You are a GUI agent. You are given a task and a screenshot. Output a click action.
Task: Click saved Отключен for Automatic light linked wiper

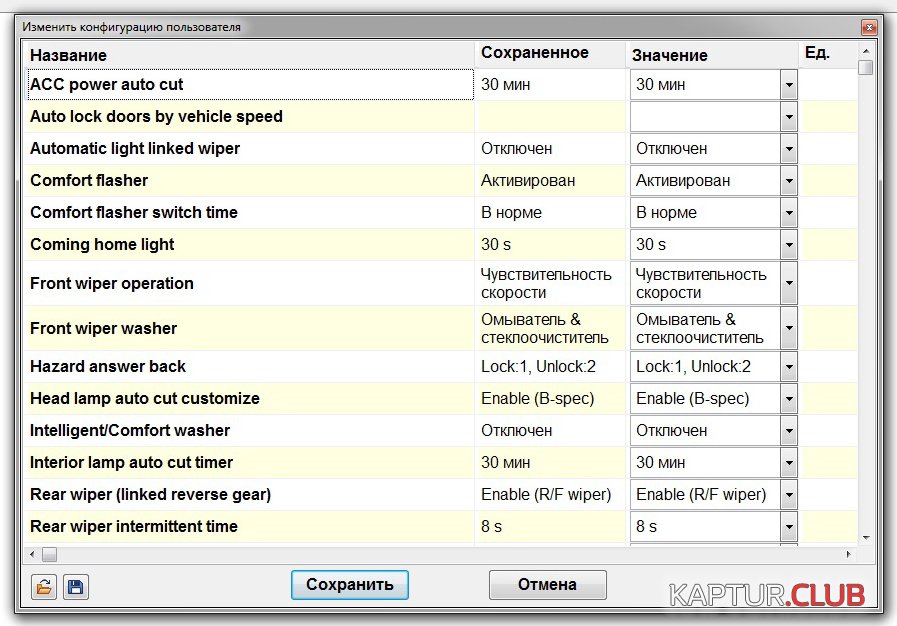tap(517, 149)
